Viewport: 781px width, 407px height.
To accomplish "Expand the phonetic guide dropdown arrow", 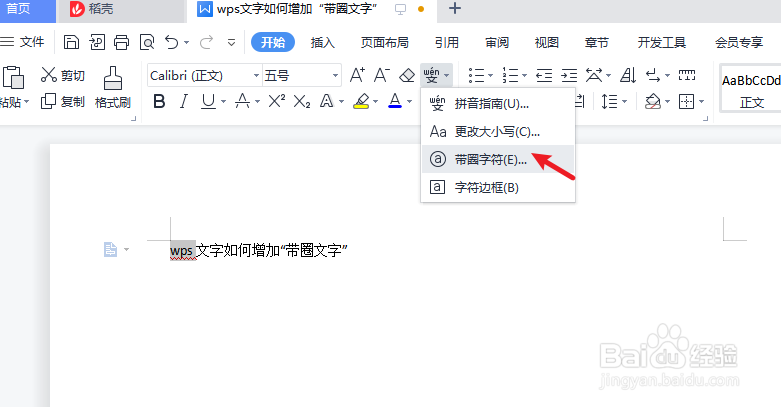I will click(447, 76).
